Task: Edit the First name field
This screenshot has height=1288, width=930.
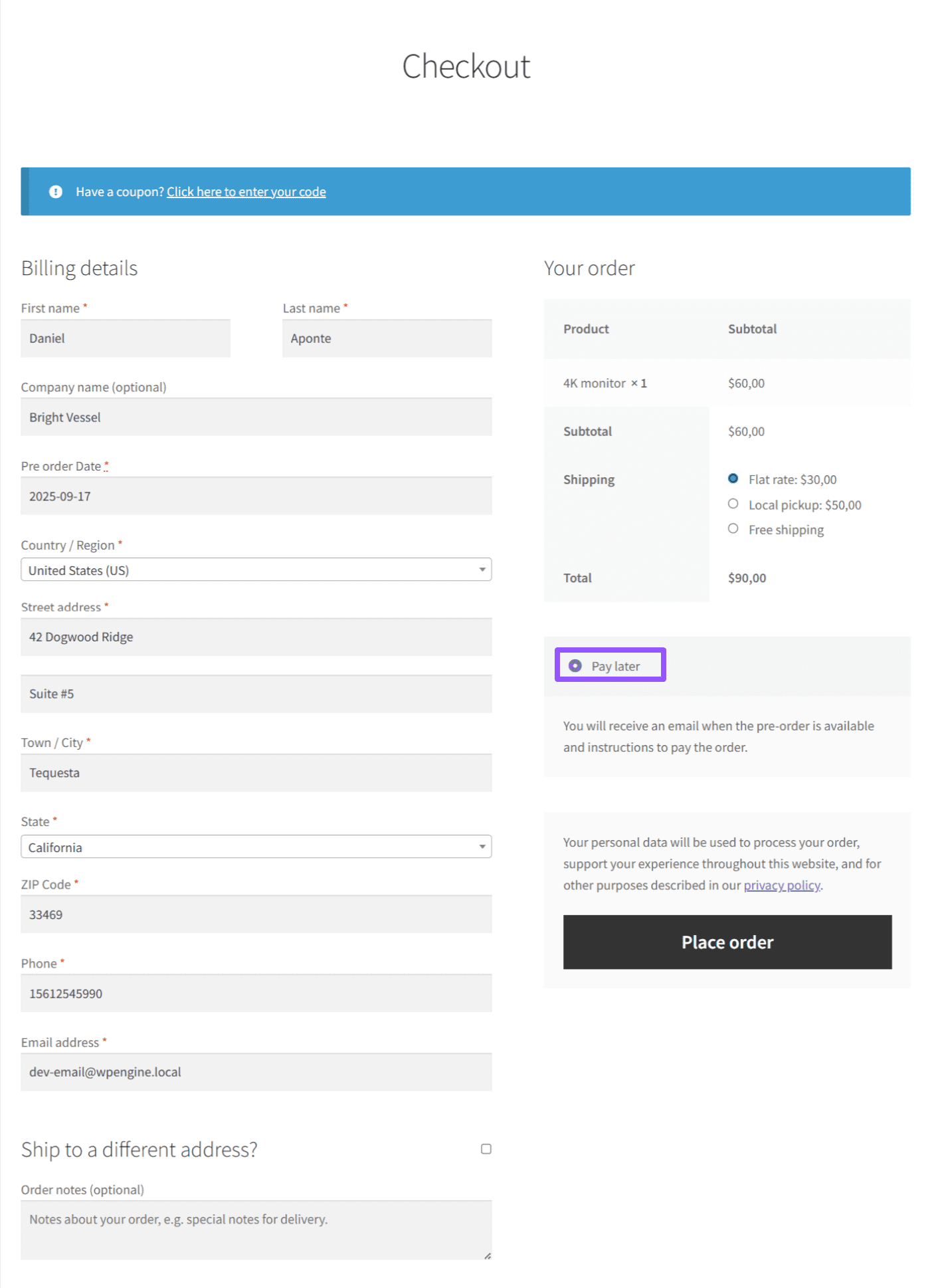Action: click(x=126, y=338)
